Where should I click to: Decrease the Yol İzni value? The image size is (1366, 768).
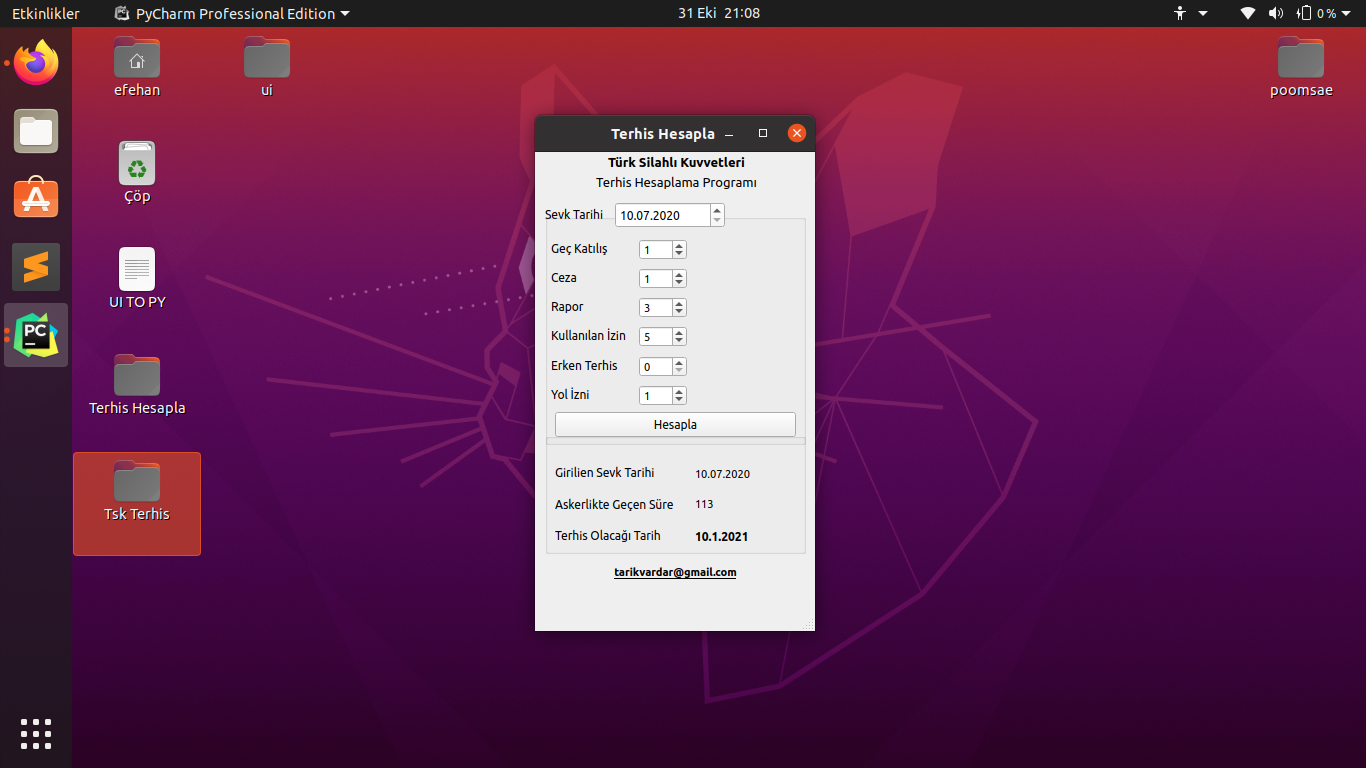click(679, 400)
